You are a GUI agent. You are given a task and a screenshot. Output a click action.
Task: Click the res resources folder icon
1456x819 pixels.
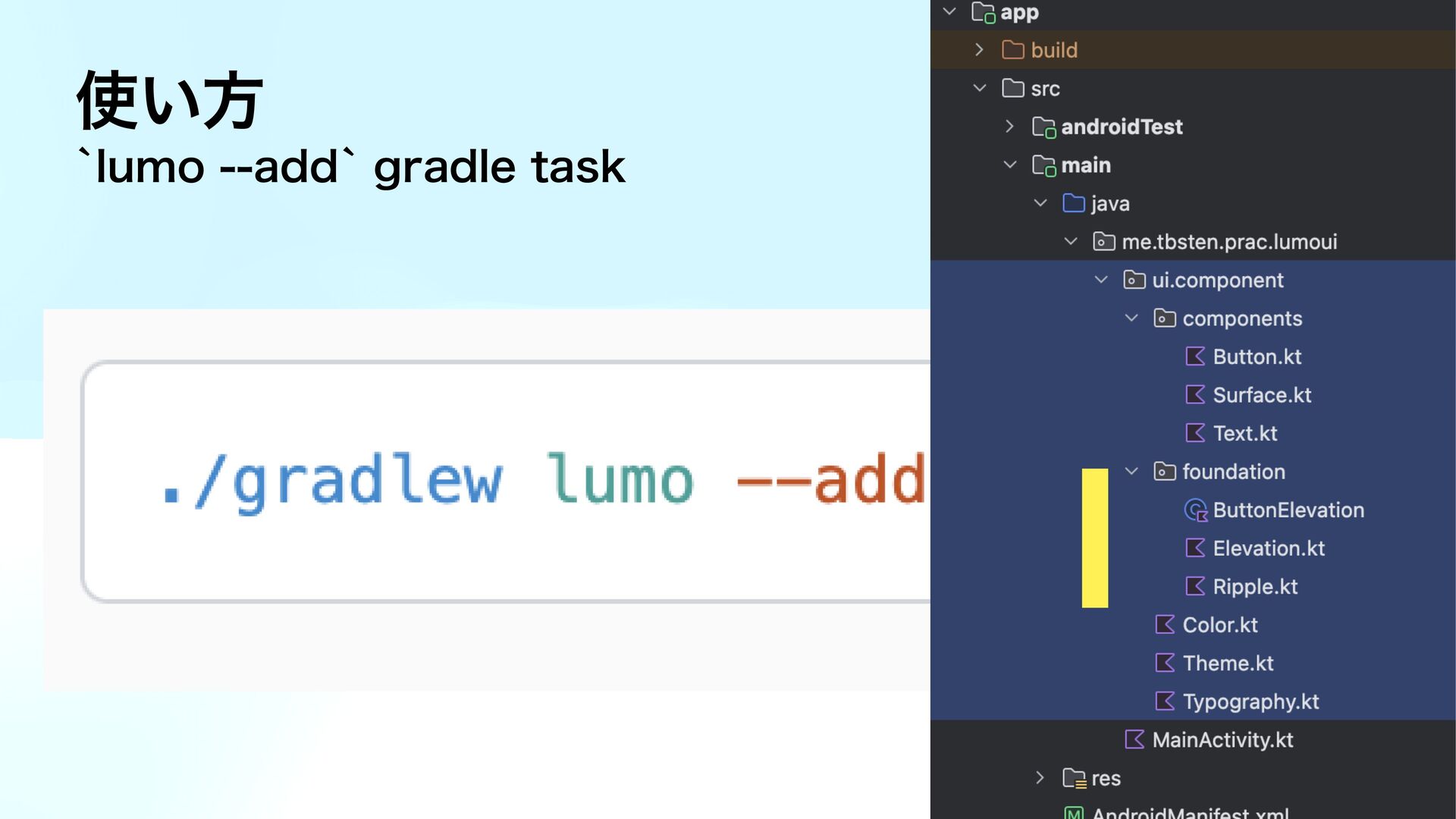click(1074, 778)
